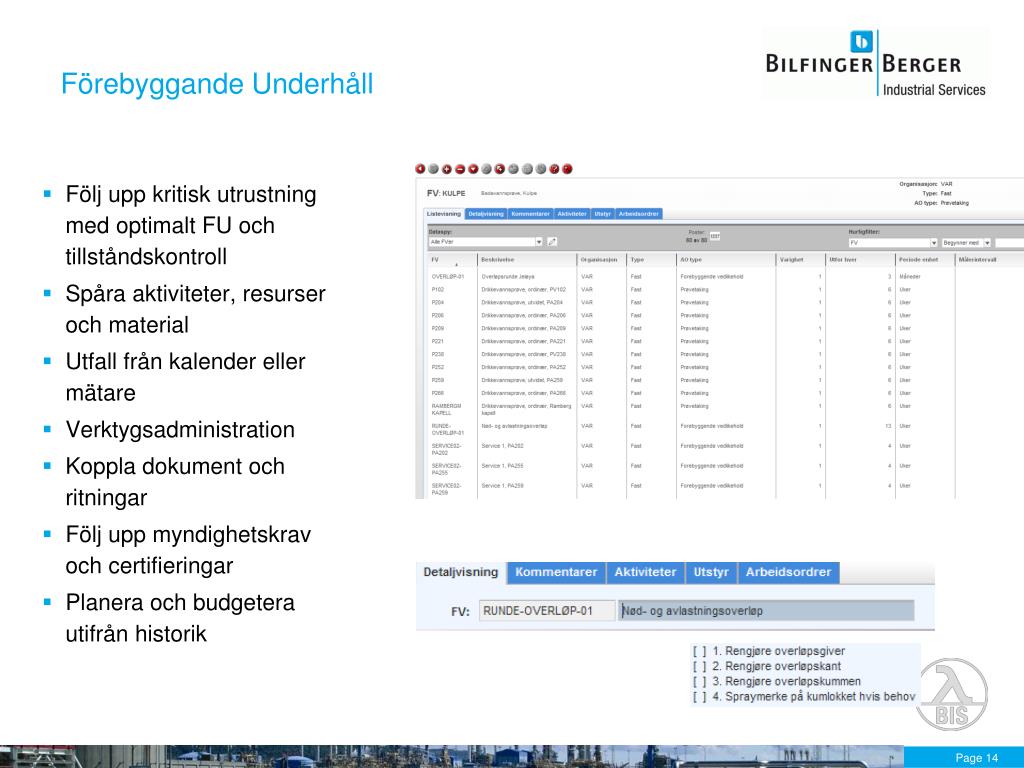The image size is (1024, 768).
Task: Sort by the Type column header
Action: [651, 260]
